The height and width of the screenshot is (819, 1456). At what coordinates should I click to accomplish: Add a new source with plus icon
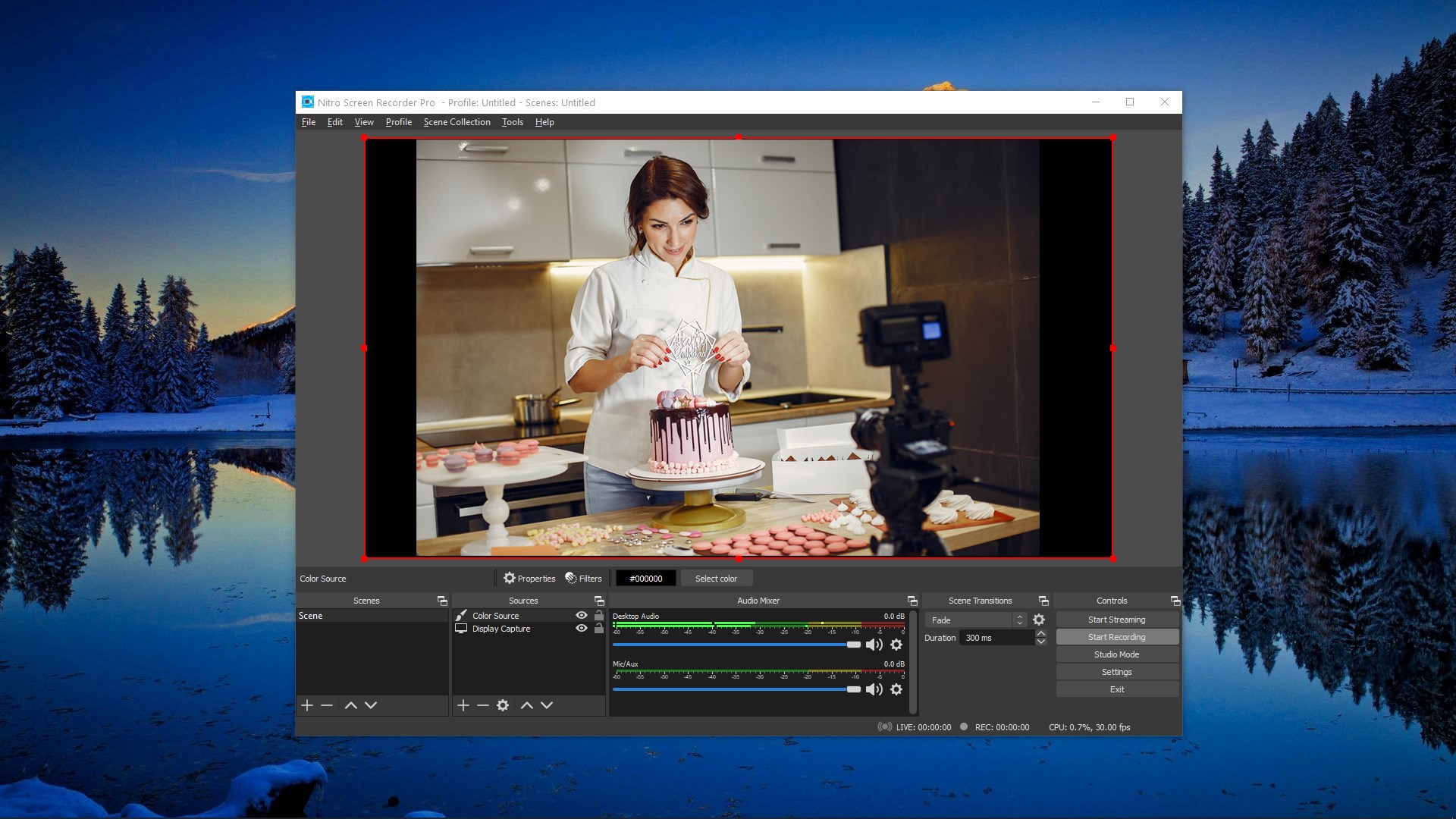coord(463,705)
